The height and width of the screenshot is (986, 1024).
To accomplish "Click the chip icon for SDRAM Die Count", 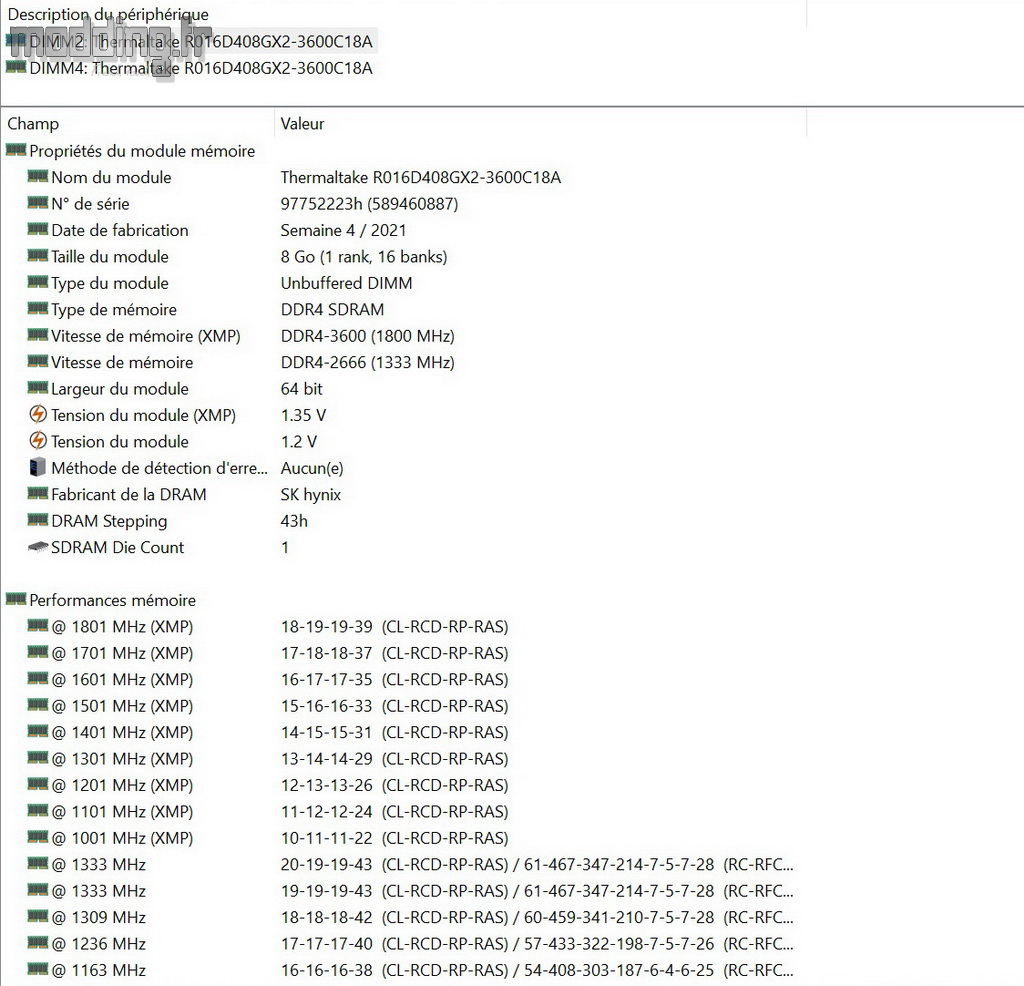I will (38, 547).
